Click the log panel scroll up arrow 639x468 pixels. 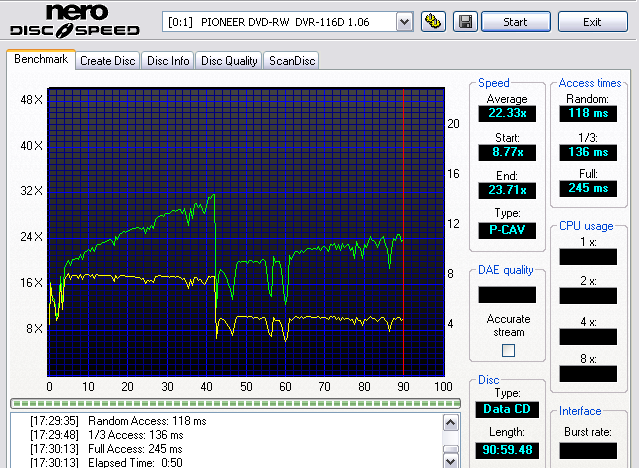coord(451,421)
